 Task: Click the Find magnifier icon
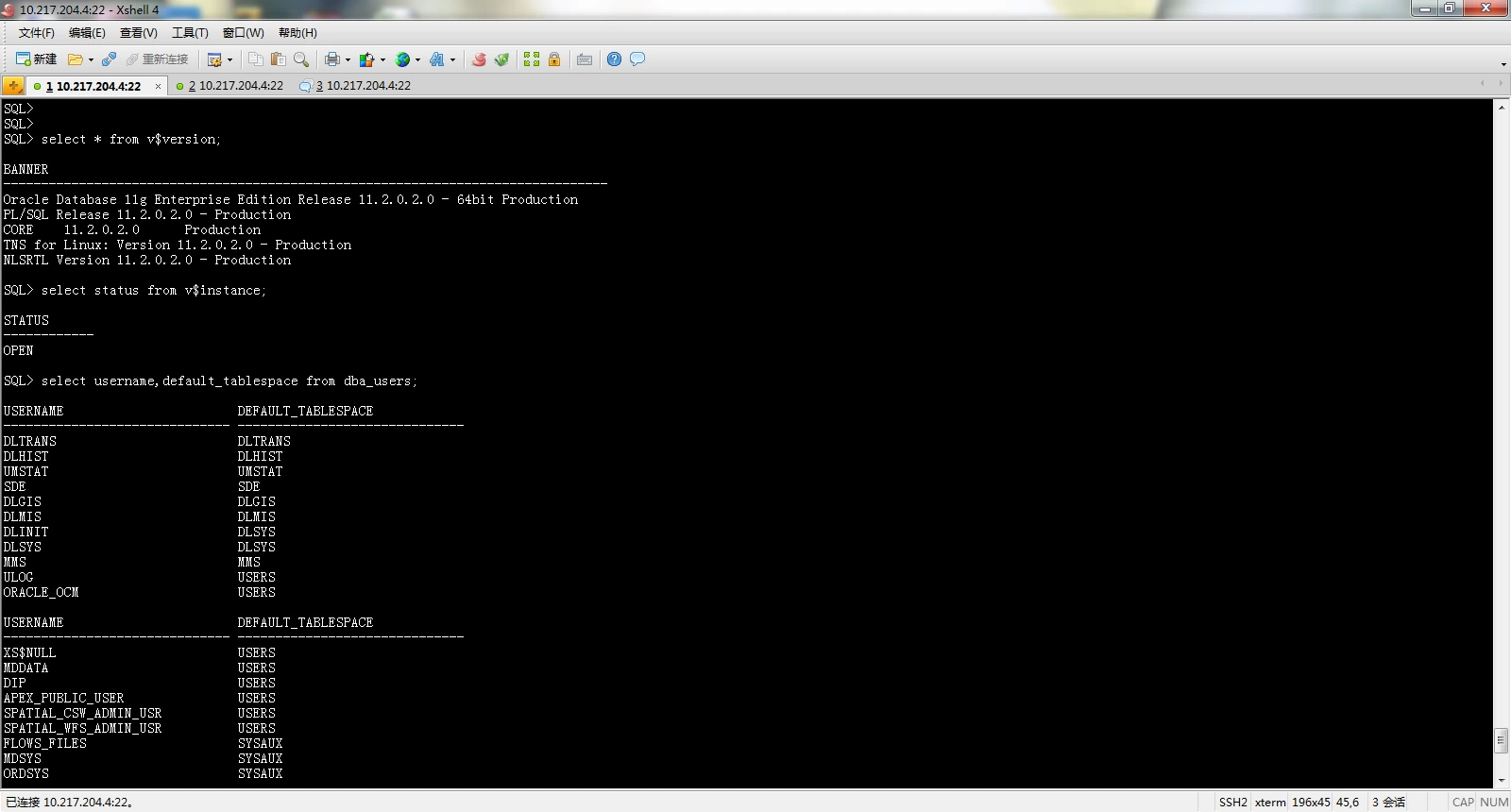(301, 59)
